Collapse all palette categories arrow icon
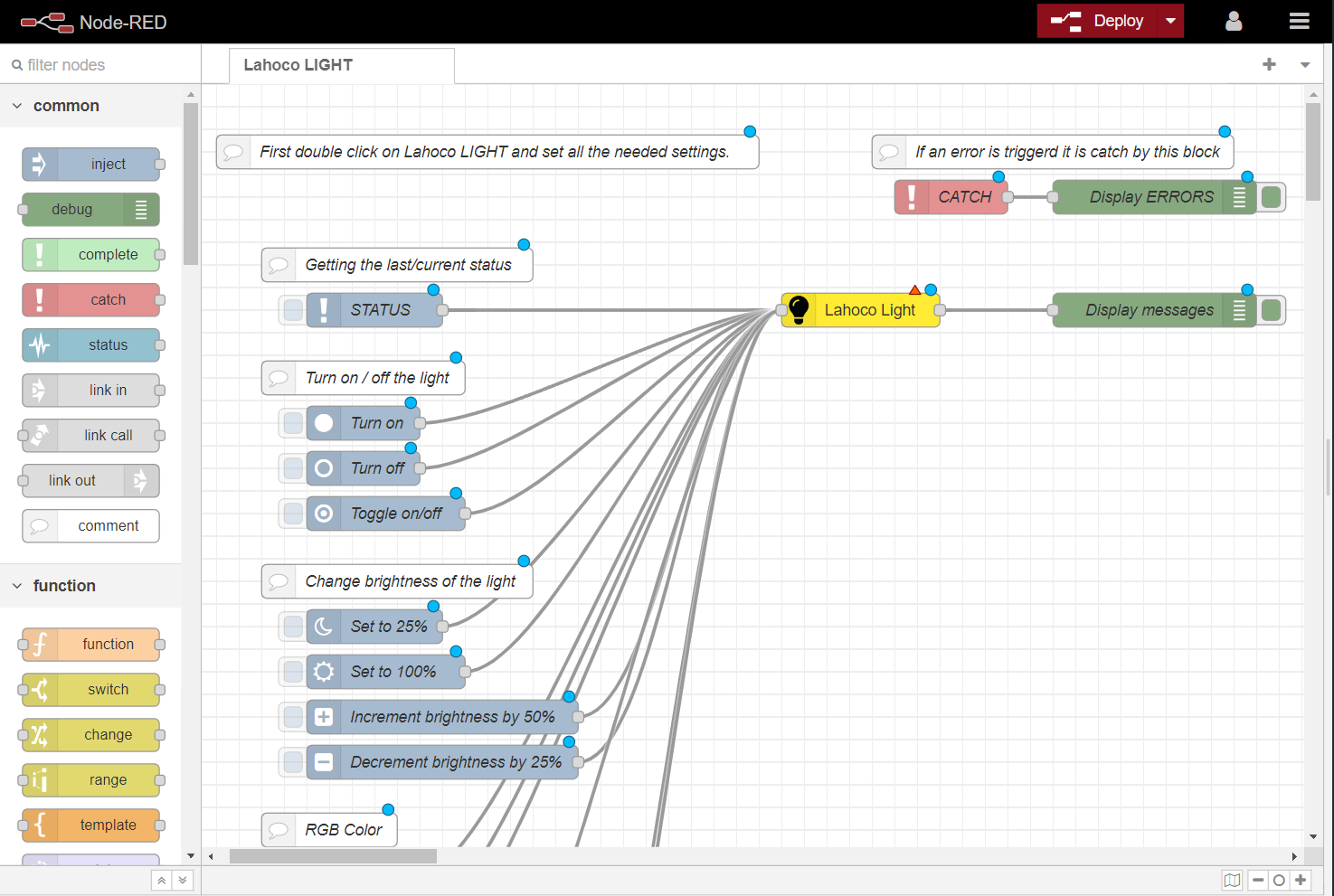Screen dimensions: 1334x896 (x=161, y=880)
